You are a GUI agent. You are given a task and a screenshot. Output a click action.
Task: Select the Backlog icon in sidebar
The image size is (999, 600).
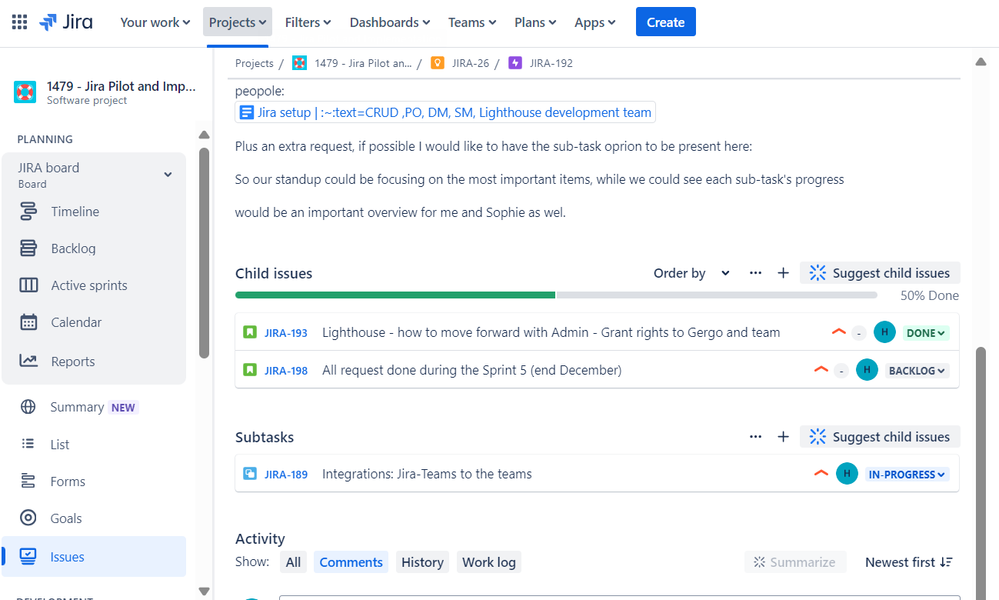tap(28, 248)
